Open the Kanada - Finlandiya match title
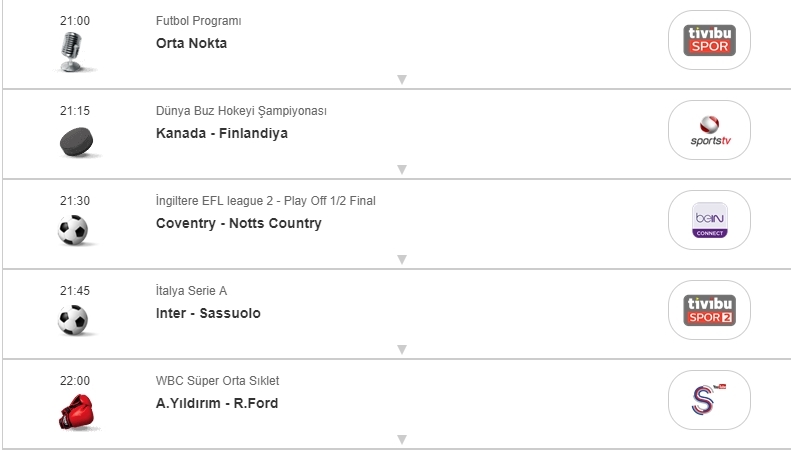The height and width of the screenshot is (450, 791). pyautogui.click(x=221, y=133)
